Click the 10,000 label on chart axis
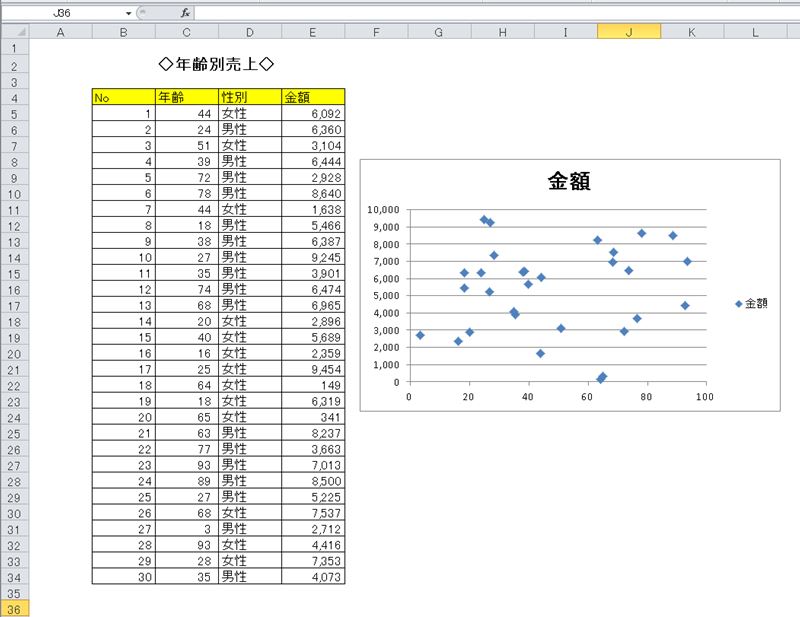Viewport: 800px width, 617px height. (383, 210)
